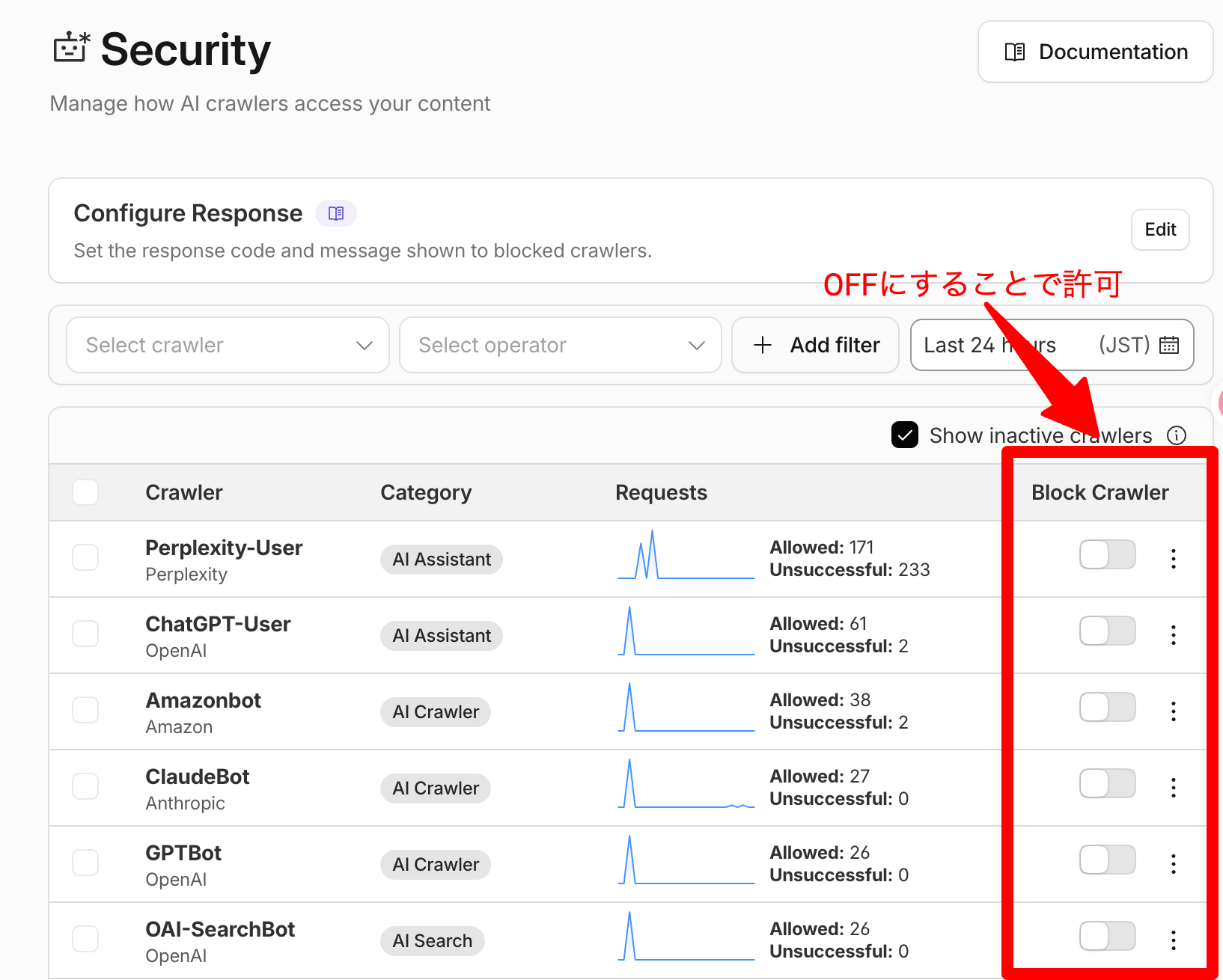
Task: Open more options menu for Perplexity-User
Action: (x=1173, y=559)
